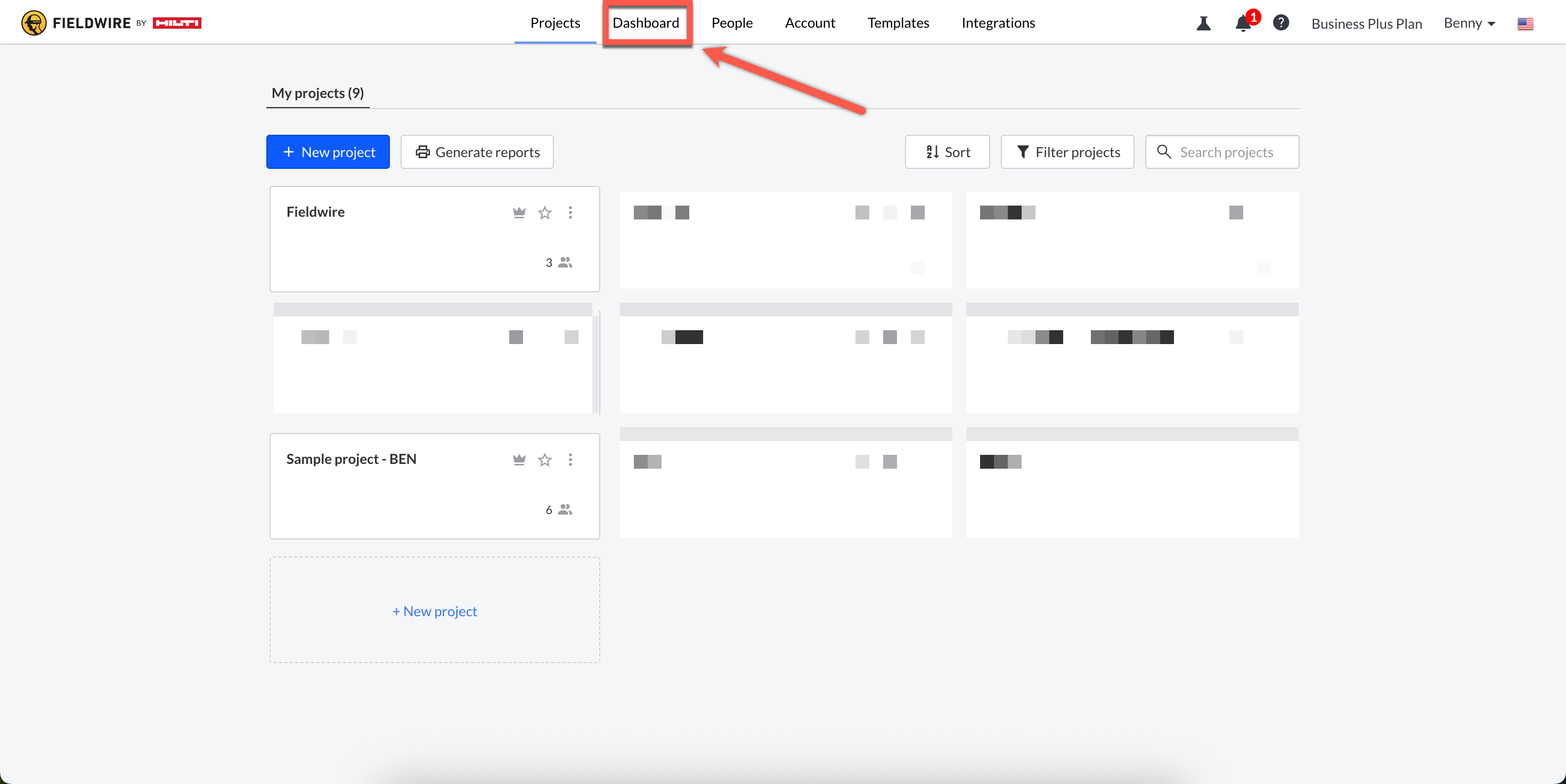Viewport: 1566px width, 784px height.
Task: Expand the Benny user account dropdown
Action: [x=1470, y=23]
